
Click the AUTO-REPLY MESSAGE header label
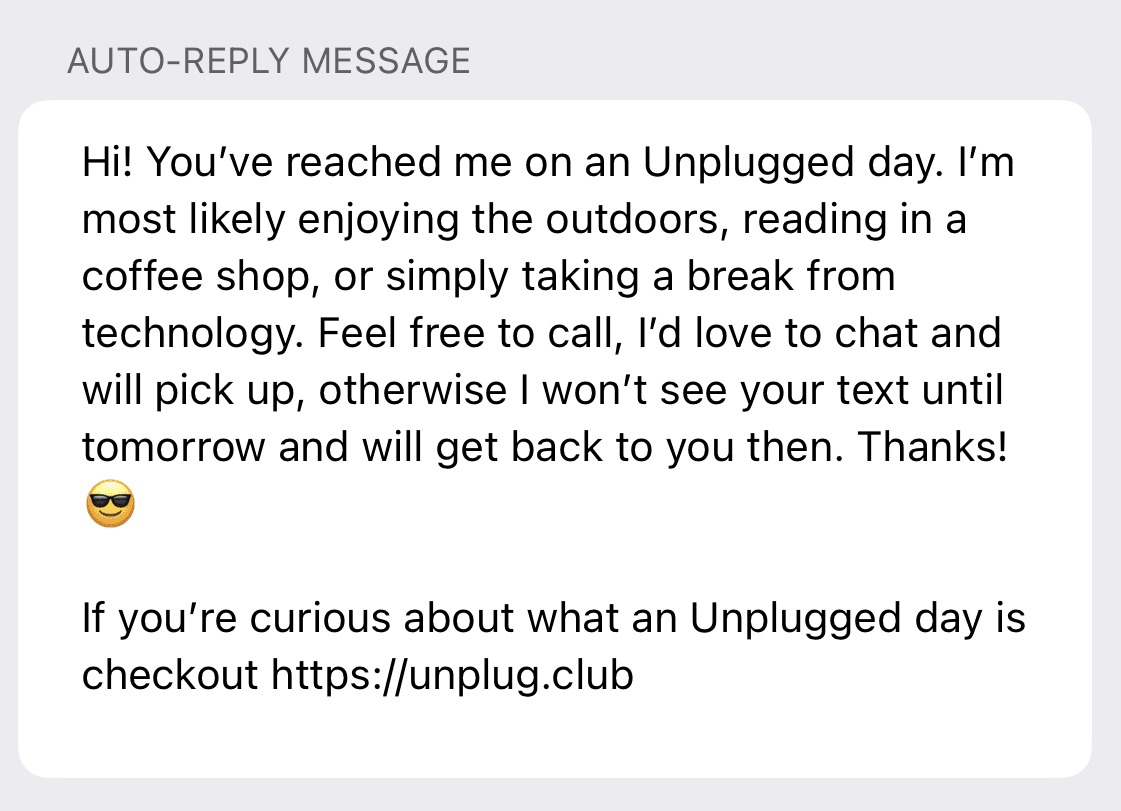268,61
